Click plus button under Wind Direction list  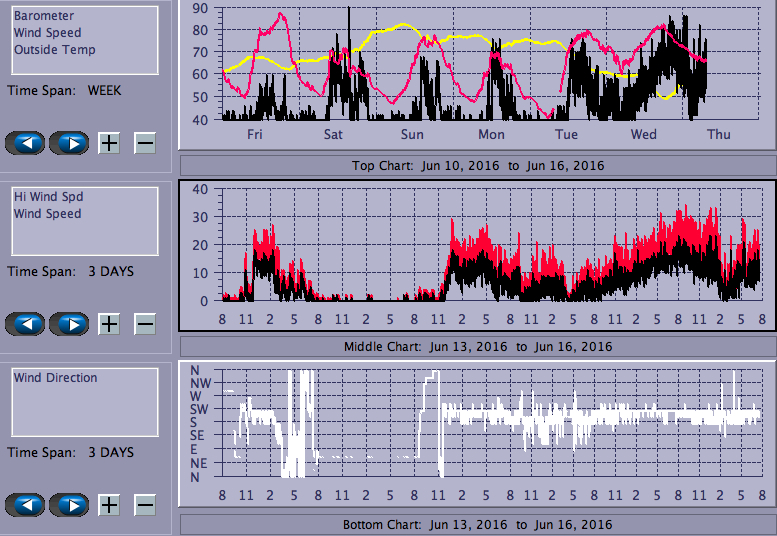coord(109,505)
